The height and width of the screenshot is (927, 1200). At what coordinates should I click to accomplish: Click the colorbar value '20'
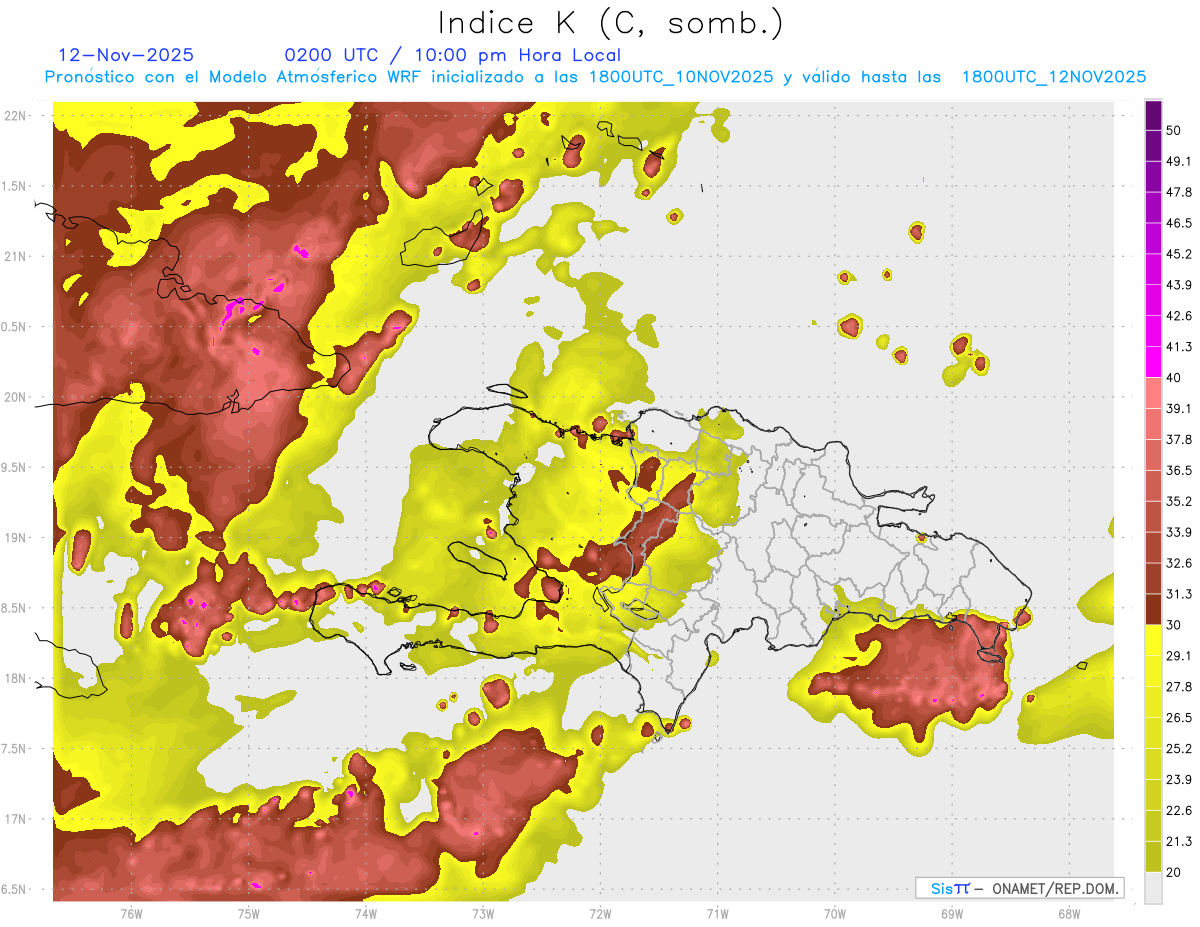click(x=1173, y=872)
